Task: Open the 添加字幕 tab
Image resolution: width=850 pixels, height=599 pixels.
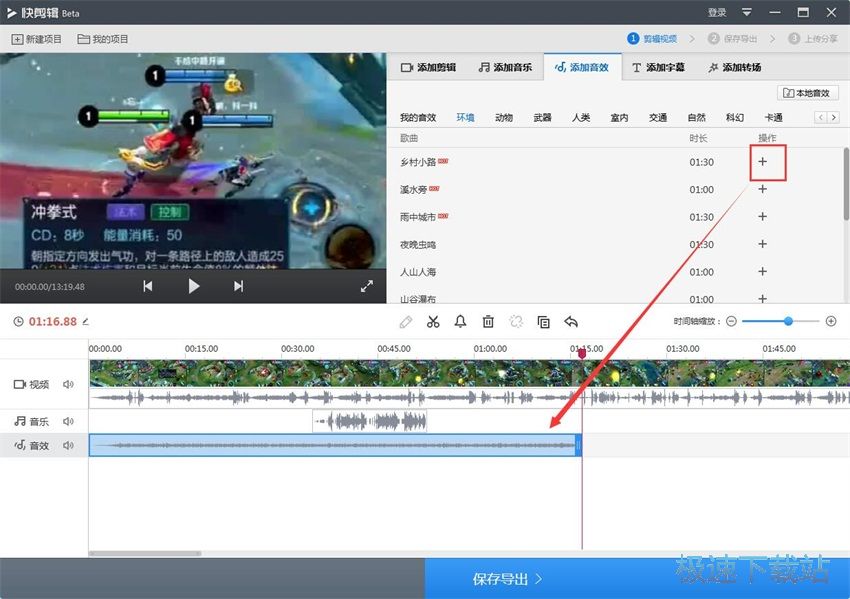Action: point(658,67)
